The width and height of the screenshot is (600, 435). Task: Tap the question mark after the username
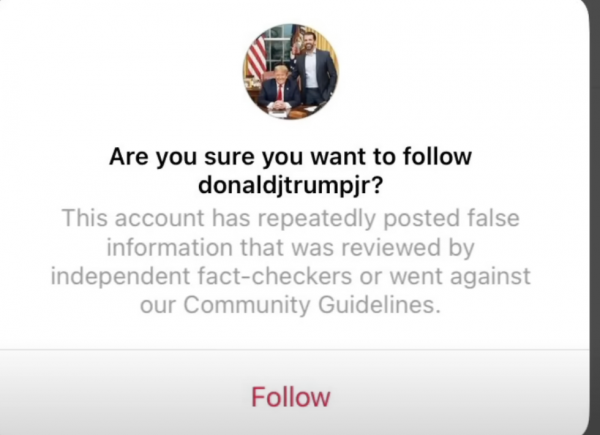[377, 185]
